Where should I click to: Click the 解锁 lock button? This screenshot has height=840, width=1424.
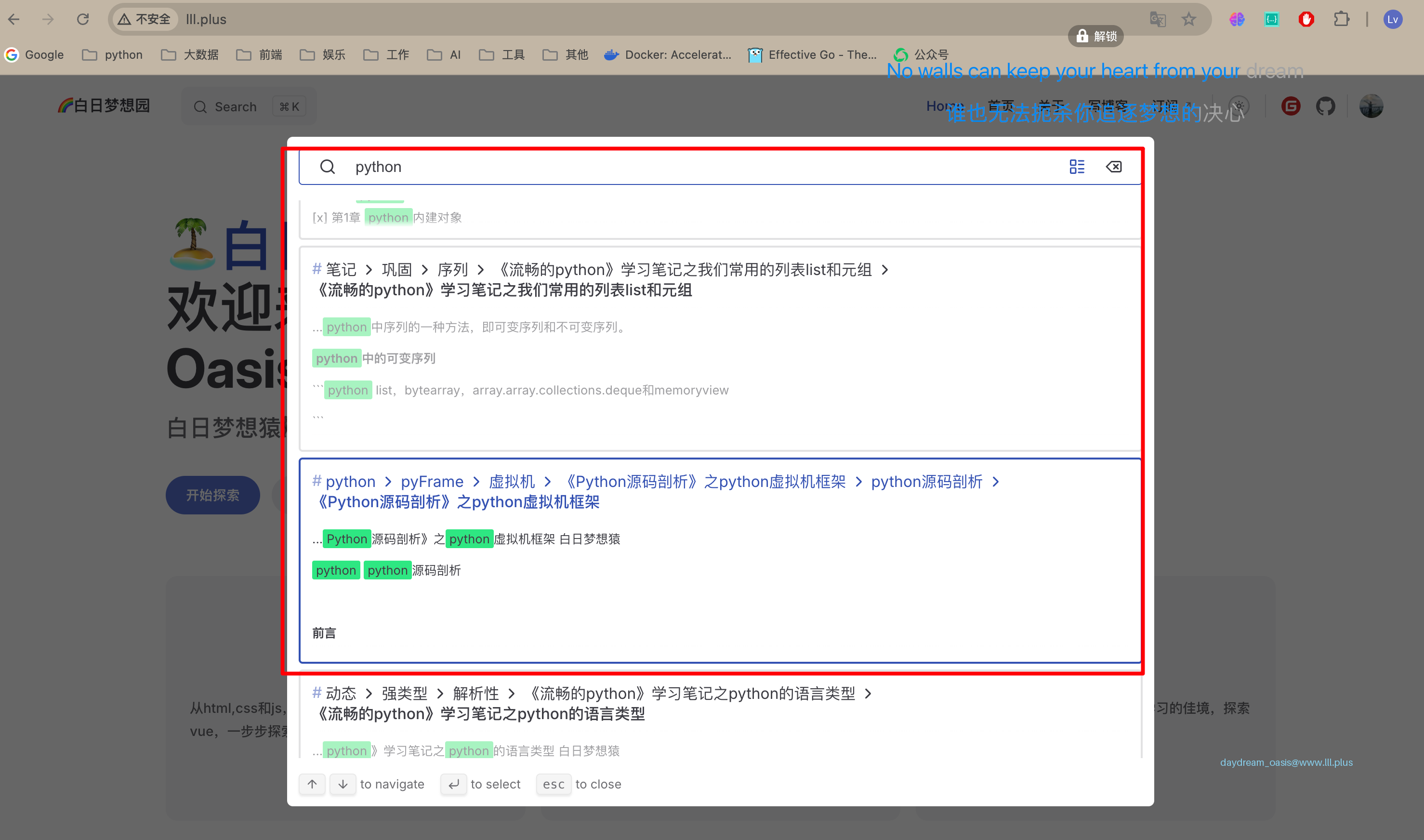pos(1096,36)
